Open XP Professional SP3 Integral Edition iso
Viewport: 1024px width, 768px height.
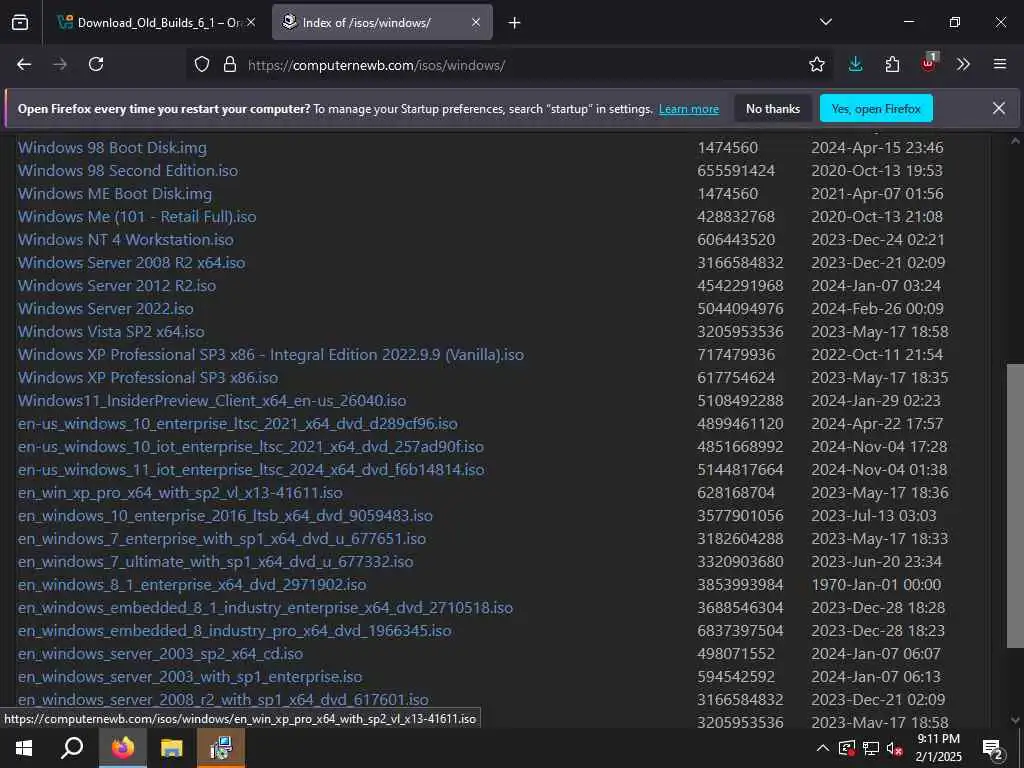(x=271, y=355)
